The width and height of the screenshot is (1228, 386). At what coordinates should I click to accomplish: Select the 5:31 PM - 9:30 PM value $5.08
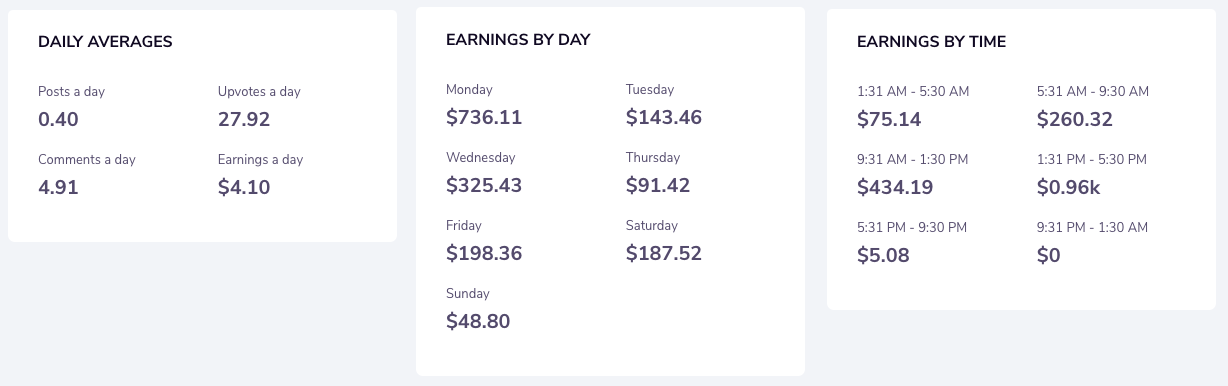click(883, 256)
